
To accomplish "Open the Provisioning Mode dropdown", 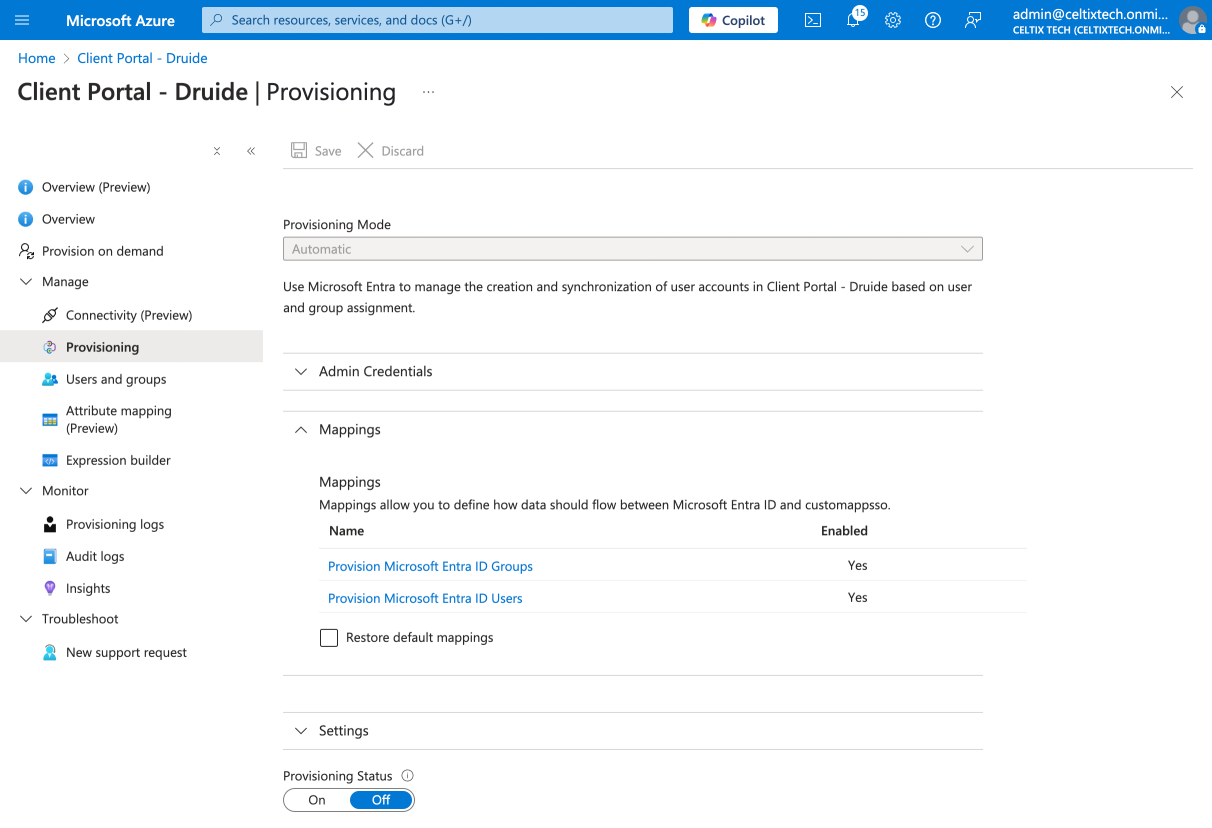I will [632, 249].
